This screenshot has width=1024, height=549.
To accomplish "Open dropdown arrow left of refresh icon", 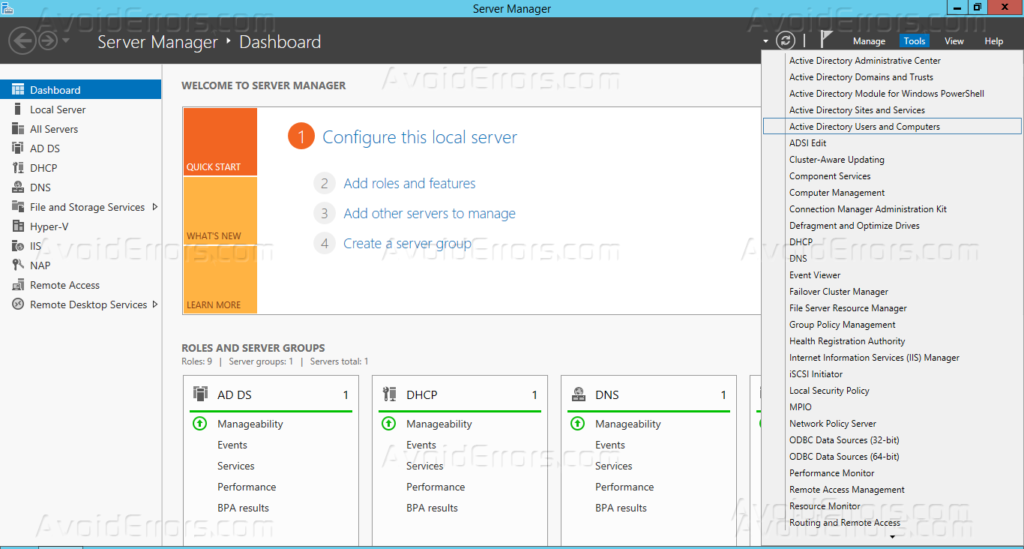I will click(x=765, y=41).
